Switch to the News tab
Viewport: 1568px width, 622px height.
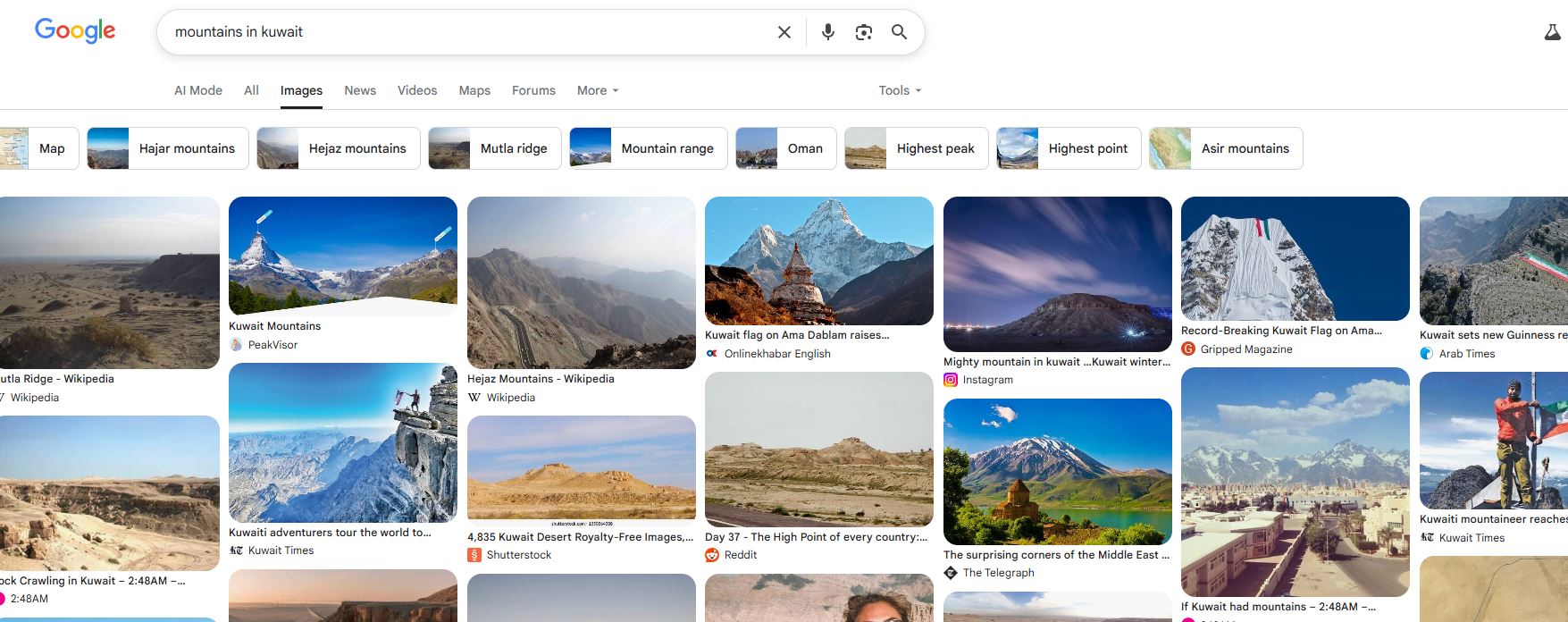click(x=360, y=90)
